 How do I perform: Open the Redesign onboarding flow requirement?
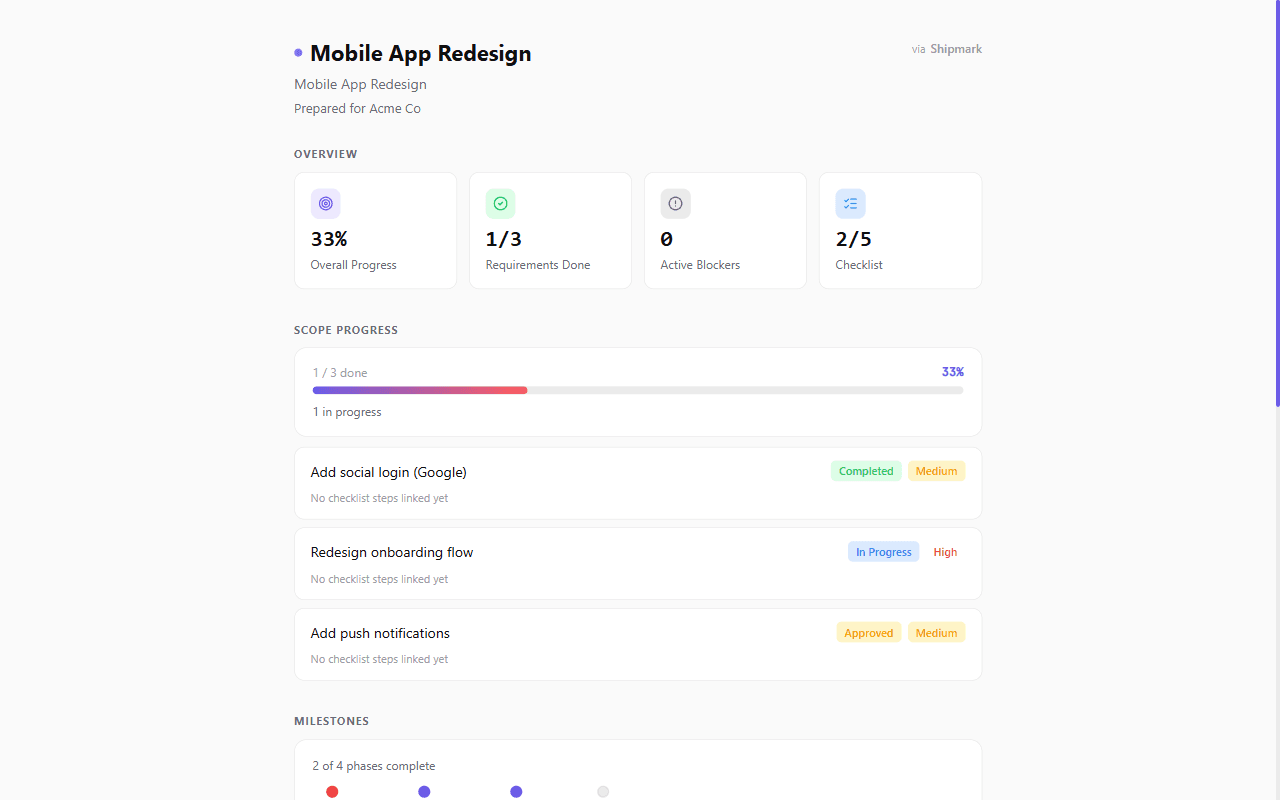tap(638, 564)
